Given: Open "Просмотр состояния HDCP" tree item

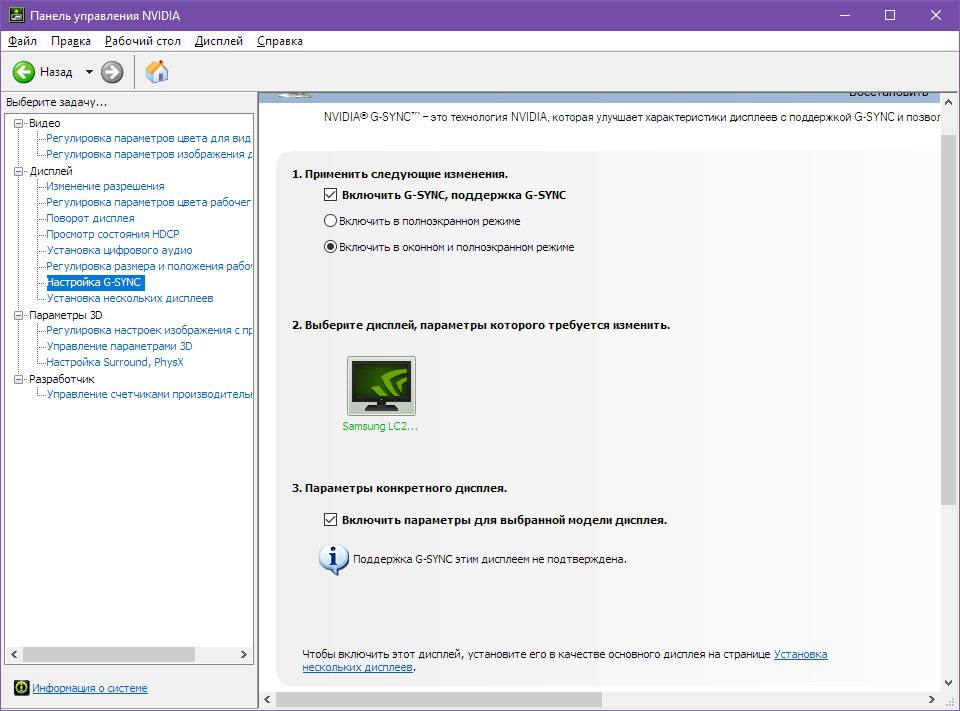Looking at the screenshot, I should [x=113, y=234].
